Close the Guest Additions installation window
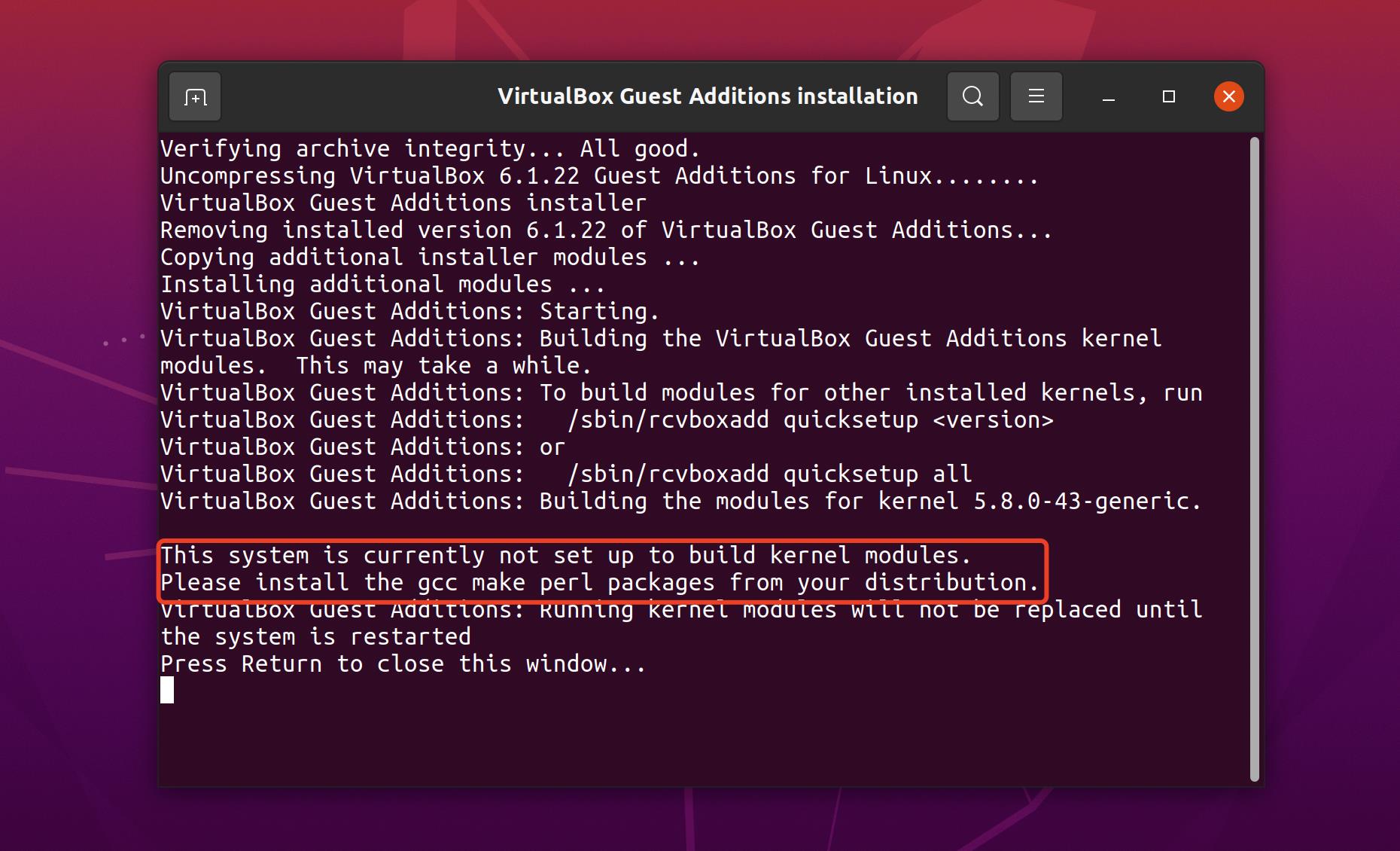 coord(1229,96)
